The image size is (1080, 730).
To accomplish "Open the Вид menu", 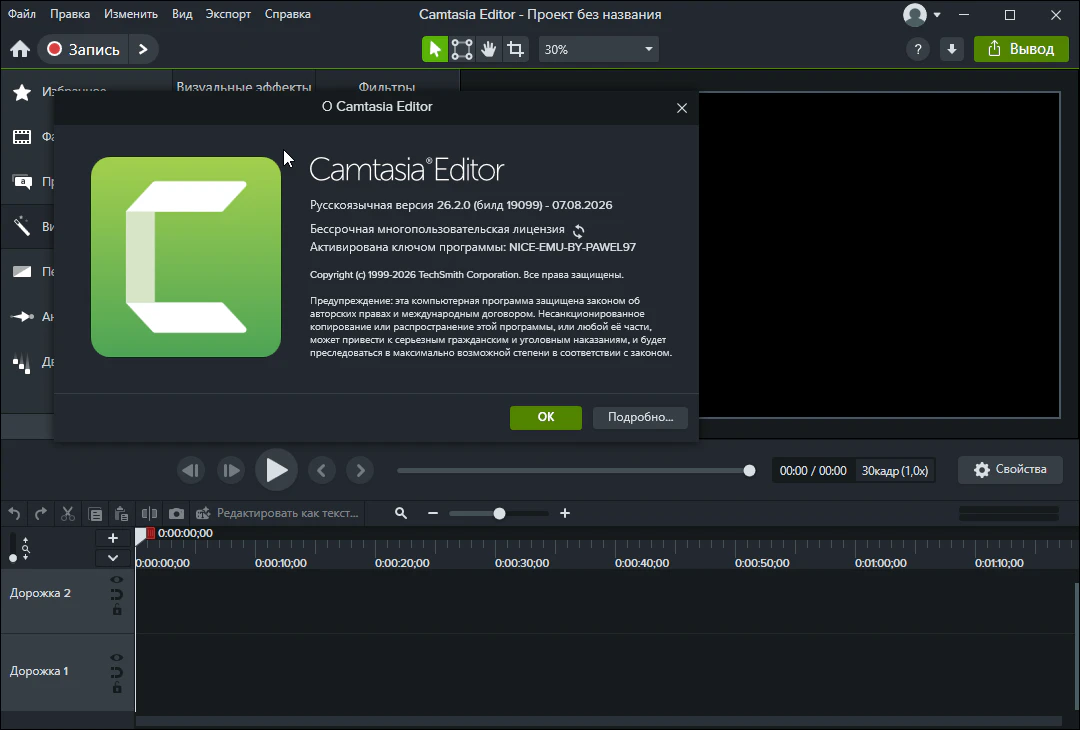I will [182, 14].
